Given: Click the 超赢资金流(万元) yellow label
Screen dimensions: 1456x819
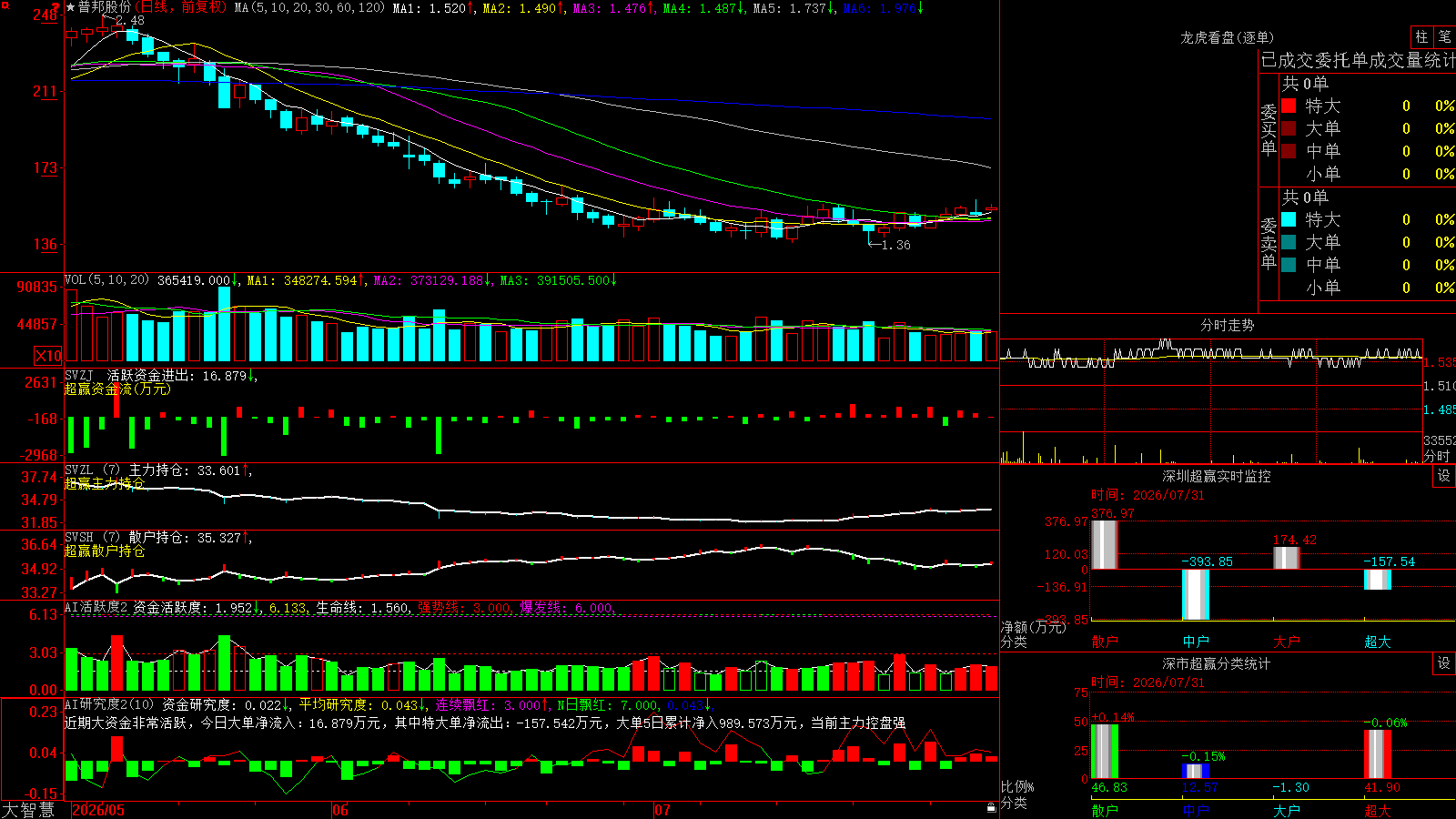Looking at the screenshot, I should coord(117,389).
